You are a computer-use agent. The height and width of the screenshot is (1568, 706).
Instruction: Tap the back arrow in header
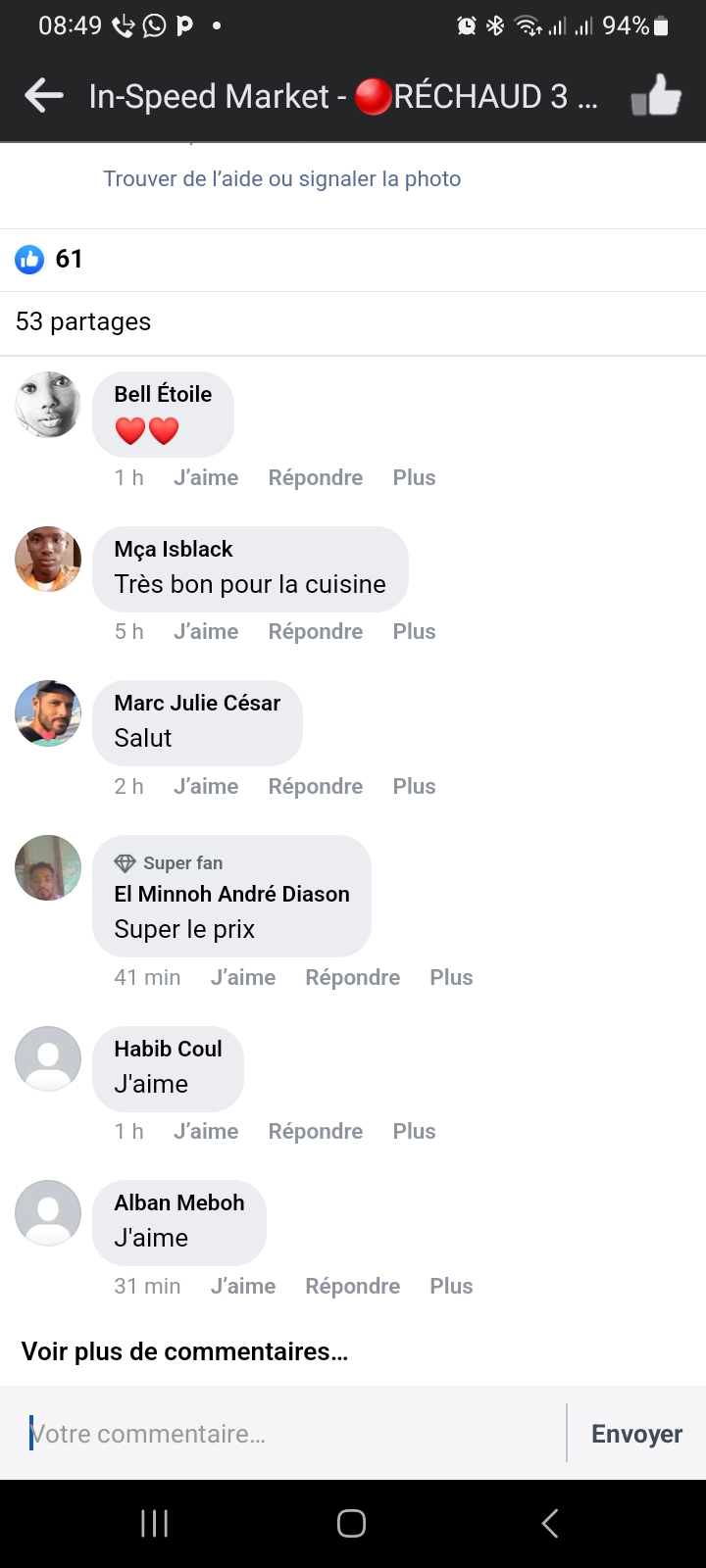(x=43, y=96)
